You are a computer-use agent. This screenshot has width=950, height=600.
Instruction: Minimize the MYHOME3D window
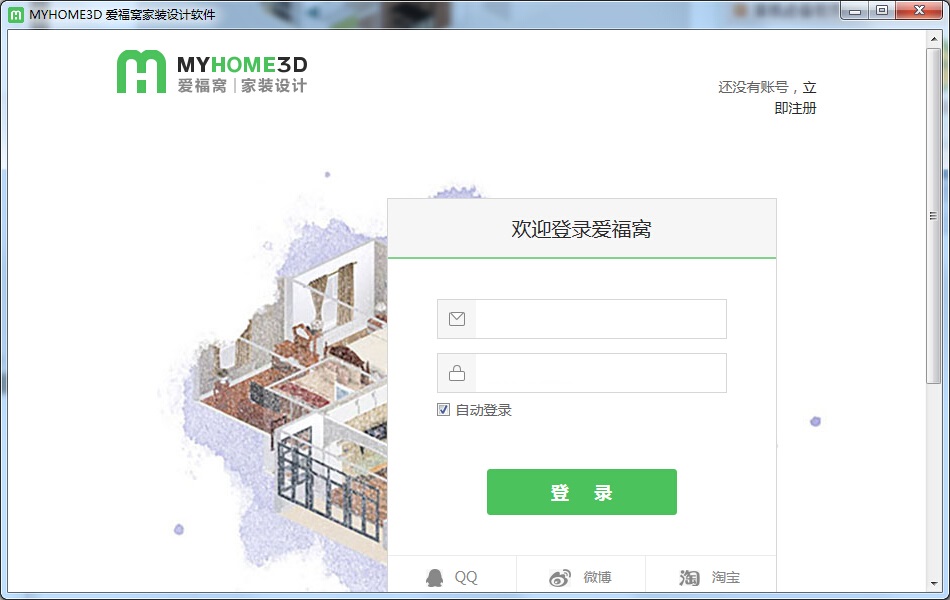click(x=853, y=10)
